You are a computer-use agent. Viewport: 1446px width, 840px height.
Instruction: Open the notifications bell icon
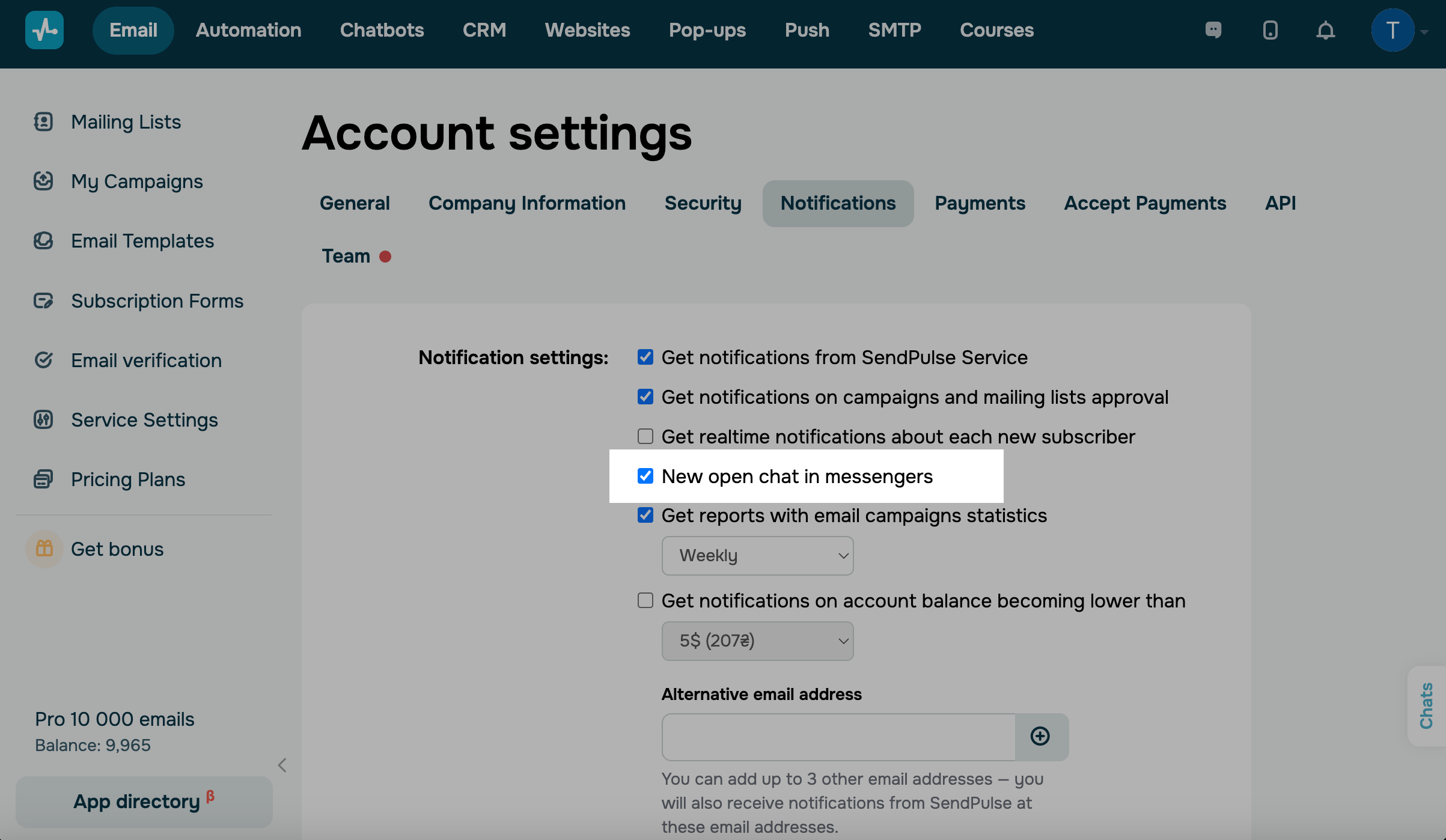pos(1325,30)
